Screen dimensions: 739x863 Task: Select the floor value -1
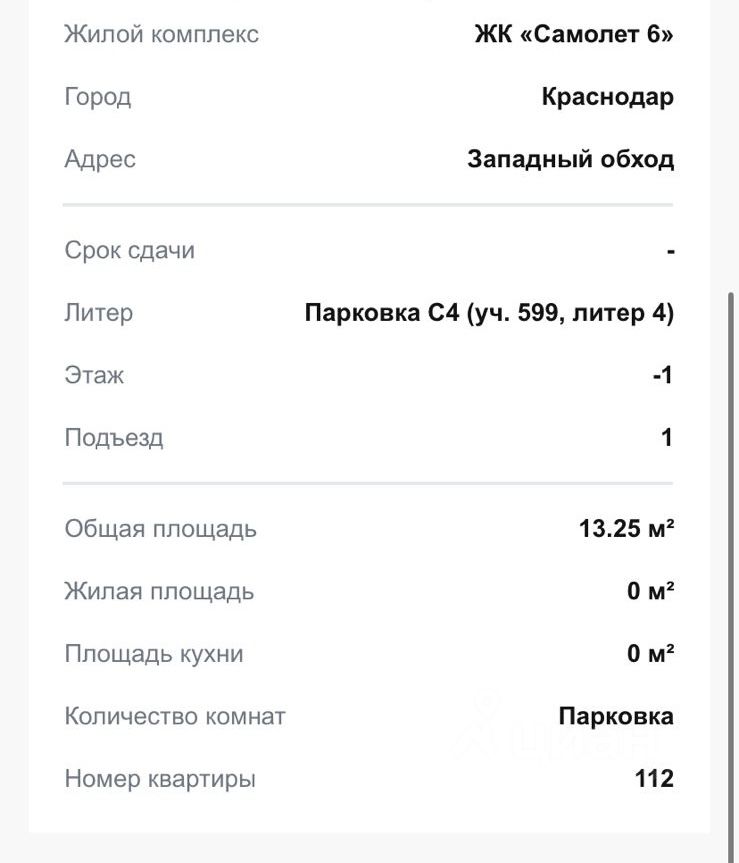tap(662, 375)
